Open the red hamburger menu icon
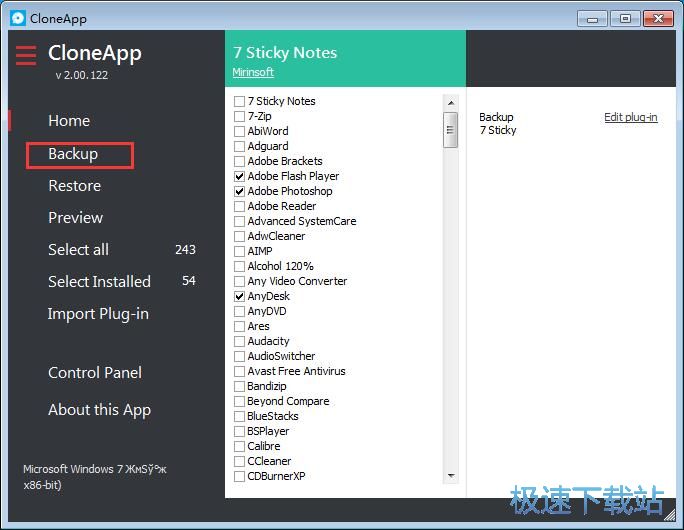The width and height of the screenshot is (684, 530). coord(25,56)
